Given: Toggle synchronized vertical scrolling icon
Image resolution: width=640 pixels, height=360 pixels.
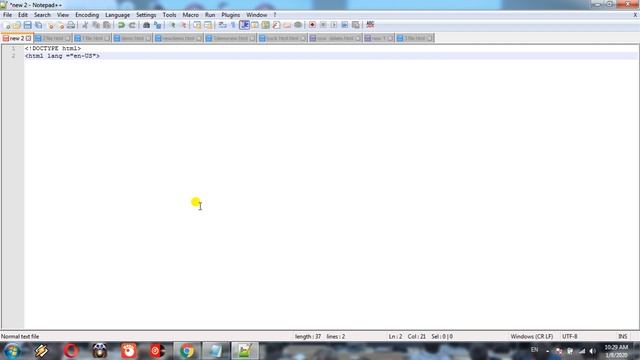Looking at the screenshot, I should (x=197, y=25).
